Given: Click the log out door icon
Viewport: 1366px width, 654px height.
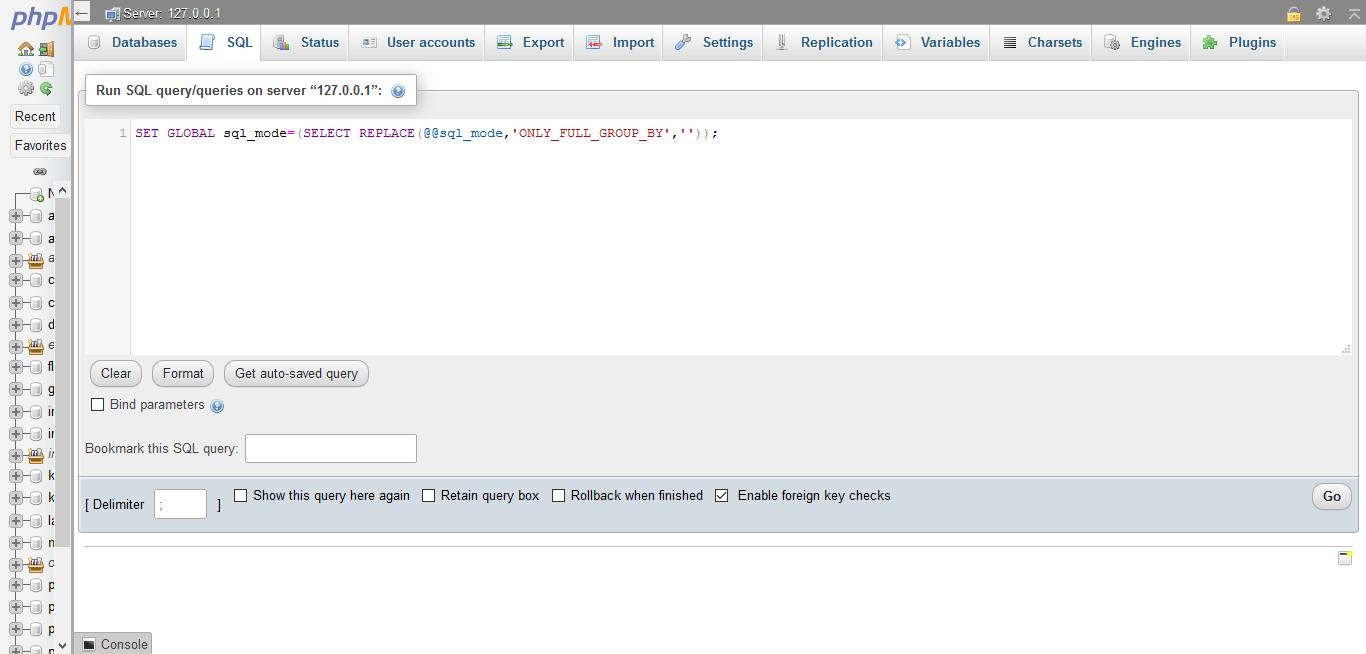Looking at the screenshot, I should (46, 49).
